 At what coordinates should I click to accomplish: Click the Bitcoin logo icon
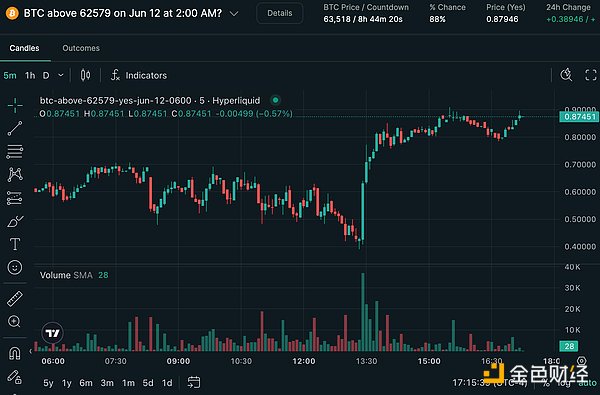pyautogui.click(x=12, y=14)
